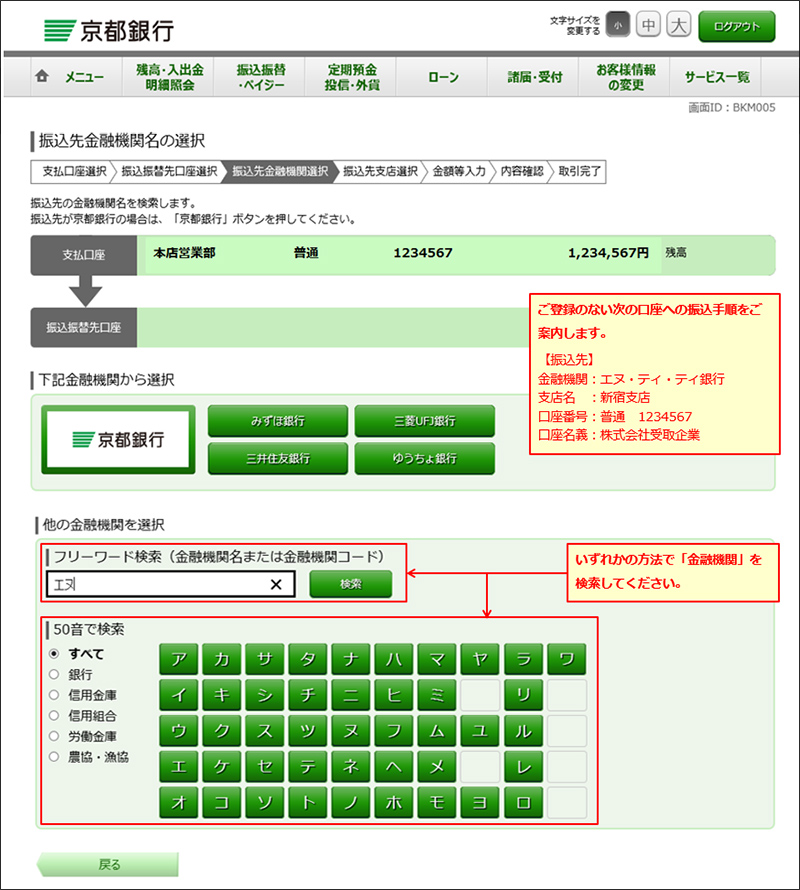Open the 諸届・受付 menu

(x=534, y=77)
